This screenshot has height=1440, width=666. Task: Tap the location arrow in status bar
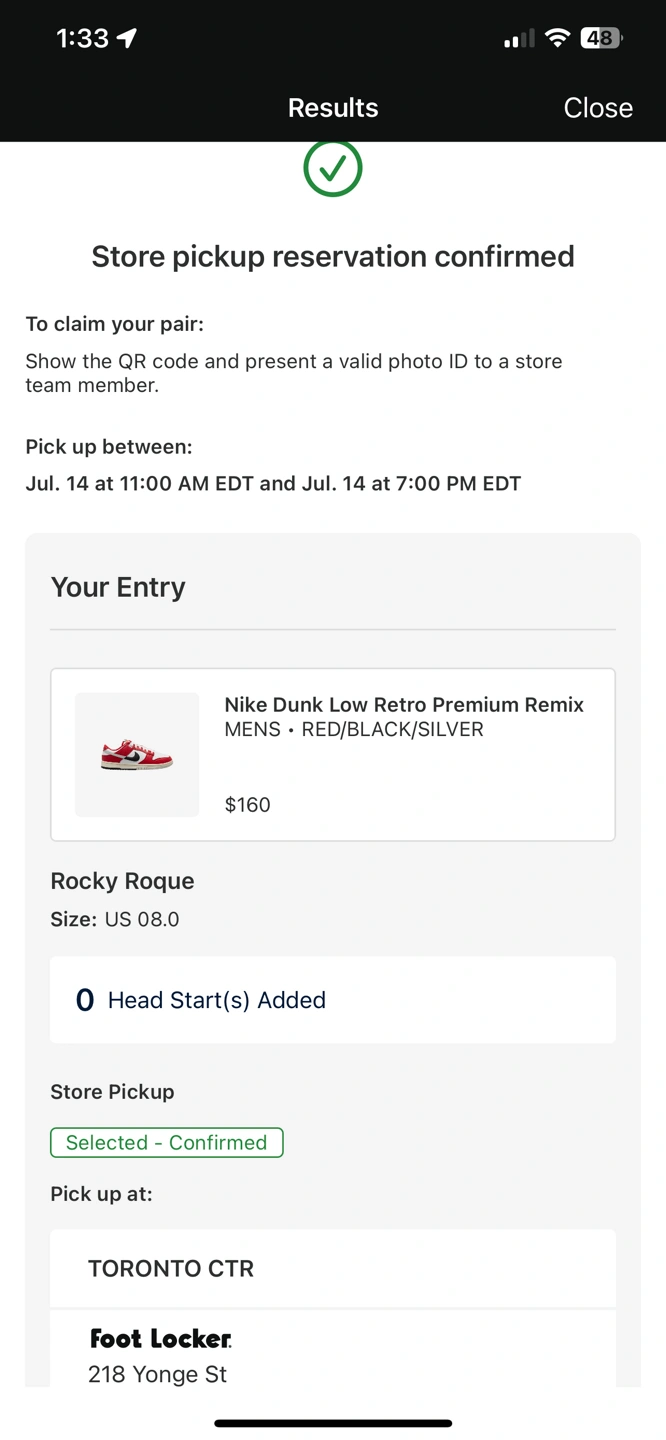pos(127,38)
